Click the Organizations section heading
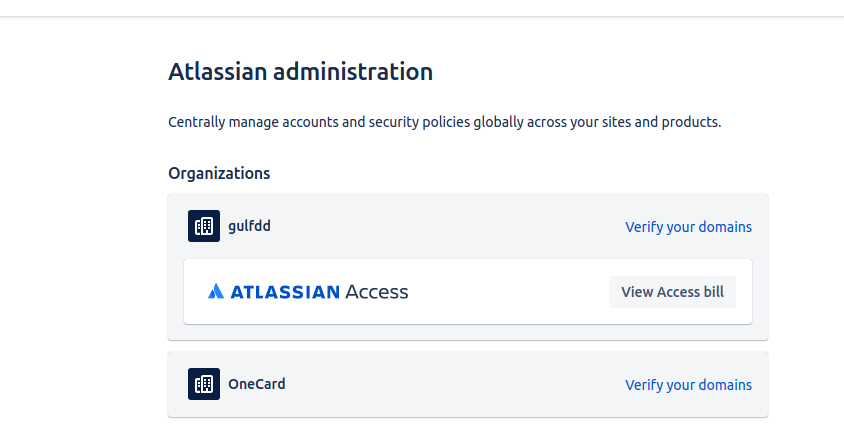Image resolution: width=844 pixels, height=439 pixels. 219,173
